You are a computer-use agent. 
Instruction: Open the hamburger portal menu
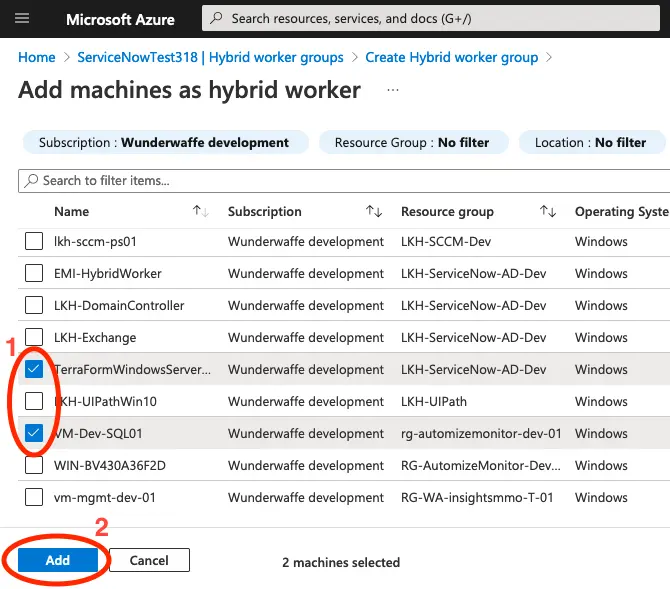(x=22, y=18)
